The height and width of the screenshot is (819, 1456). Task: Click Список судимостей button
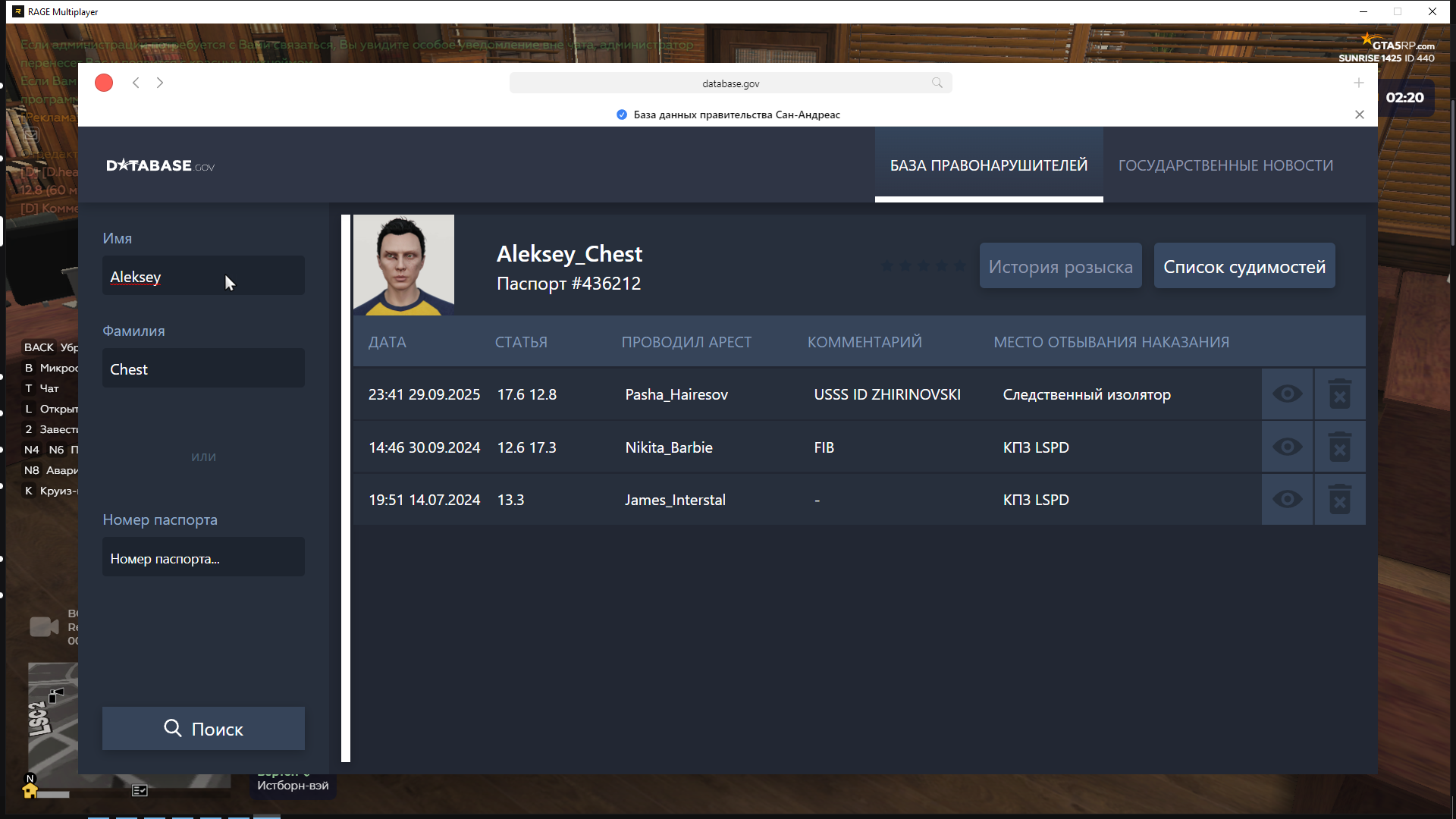[1244, 266]
